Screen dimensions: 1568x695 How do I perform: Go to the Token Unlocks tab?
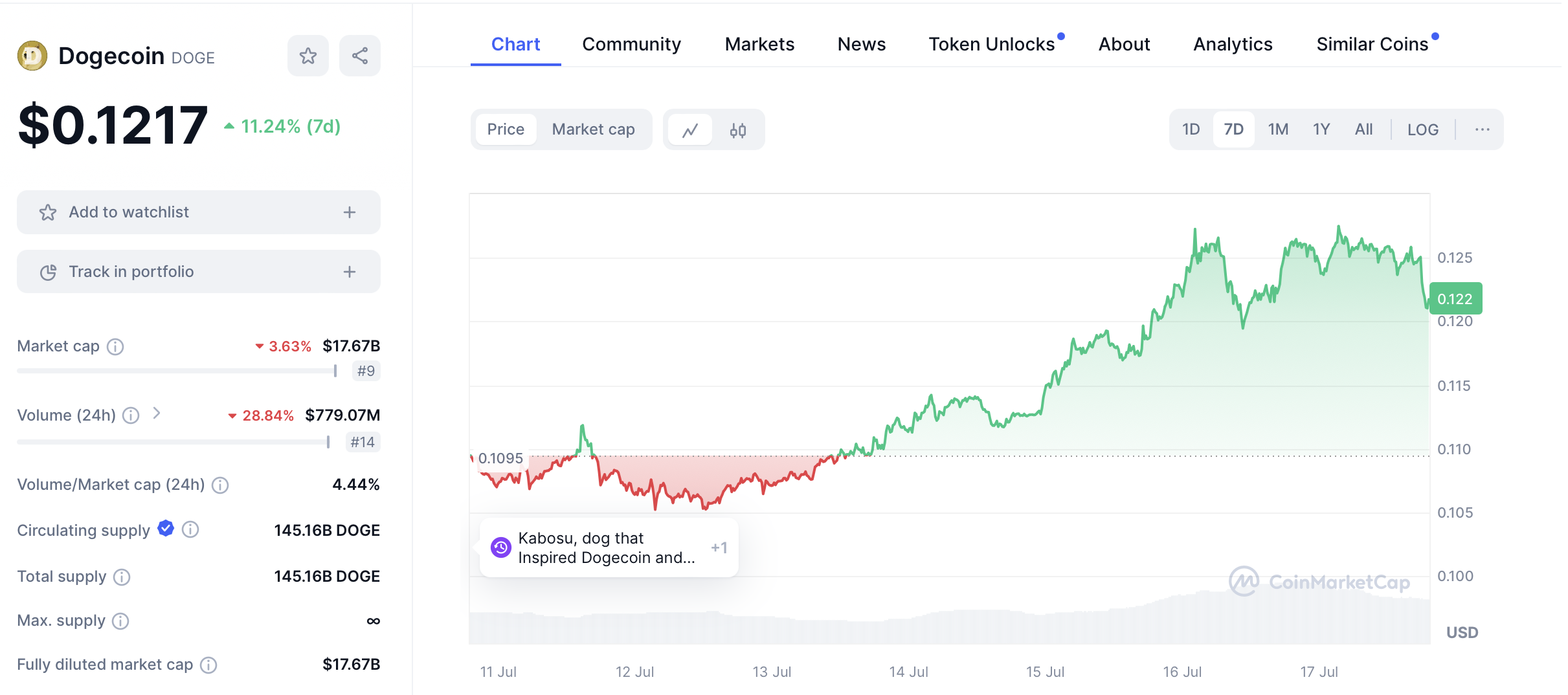pyautogui.click(x=992, y=44)
